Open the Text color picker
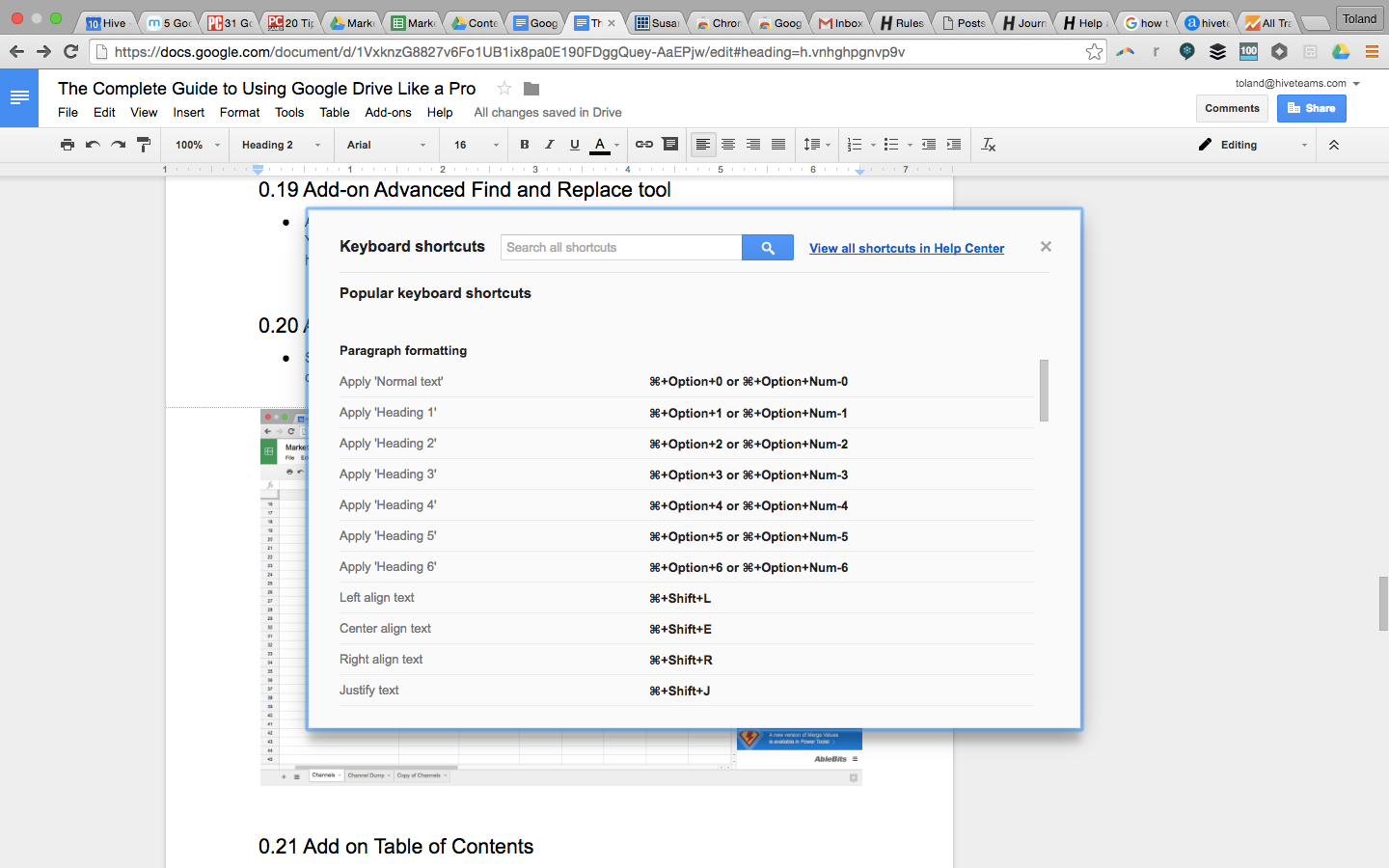This screenshot has width=1389, height=868. pos(599,145)
